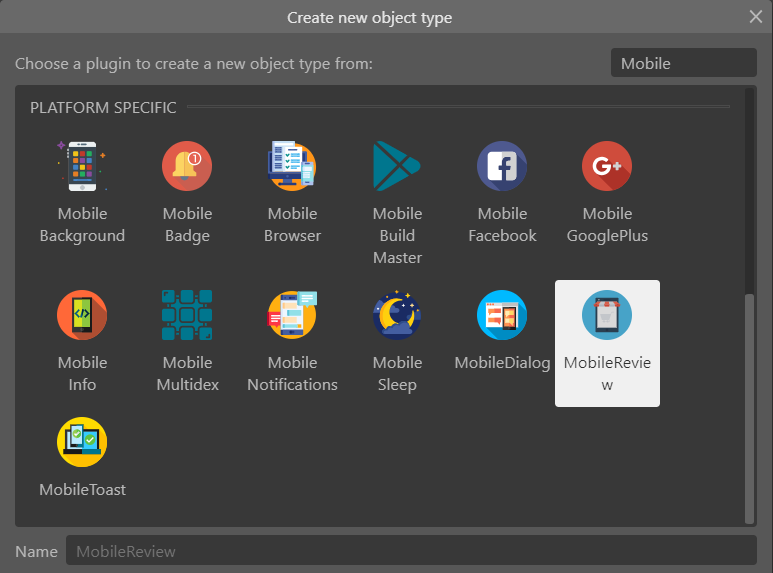
Task: Select the MobileDialog plugin icon
Action: (x=502, y=315)
